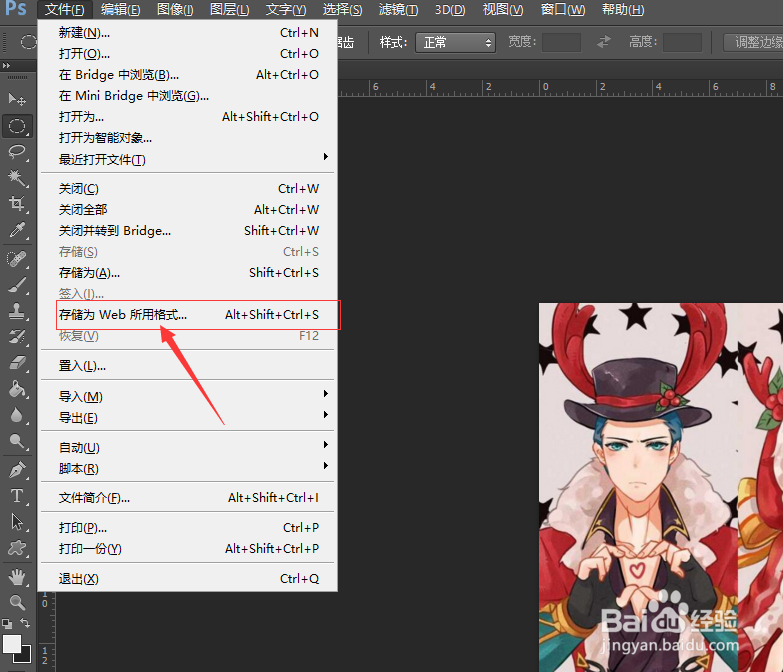
Task: Select the Clone Stamp tool
Action: 17,311
